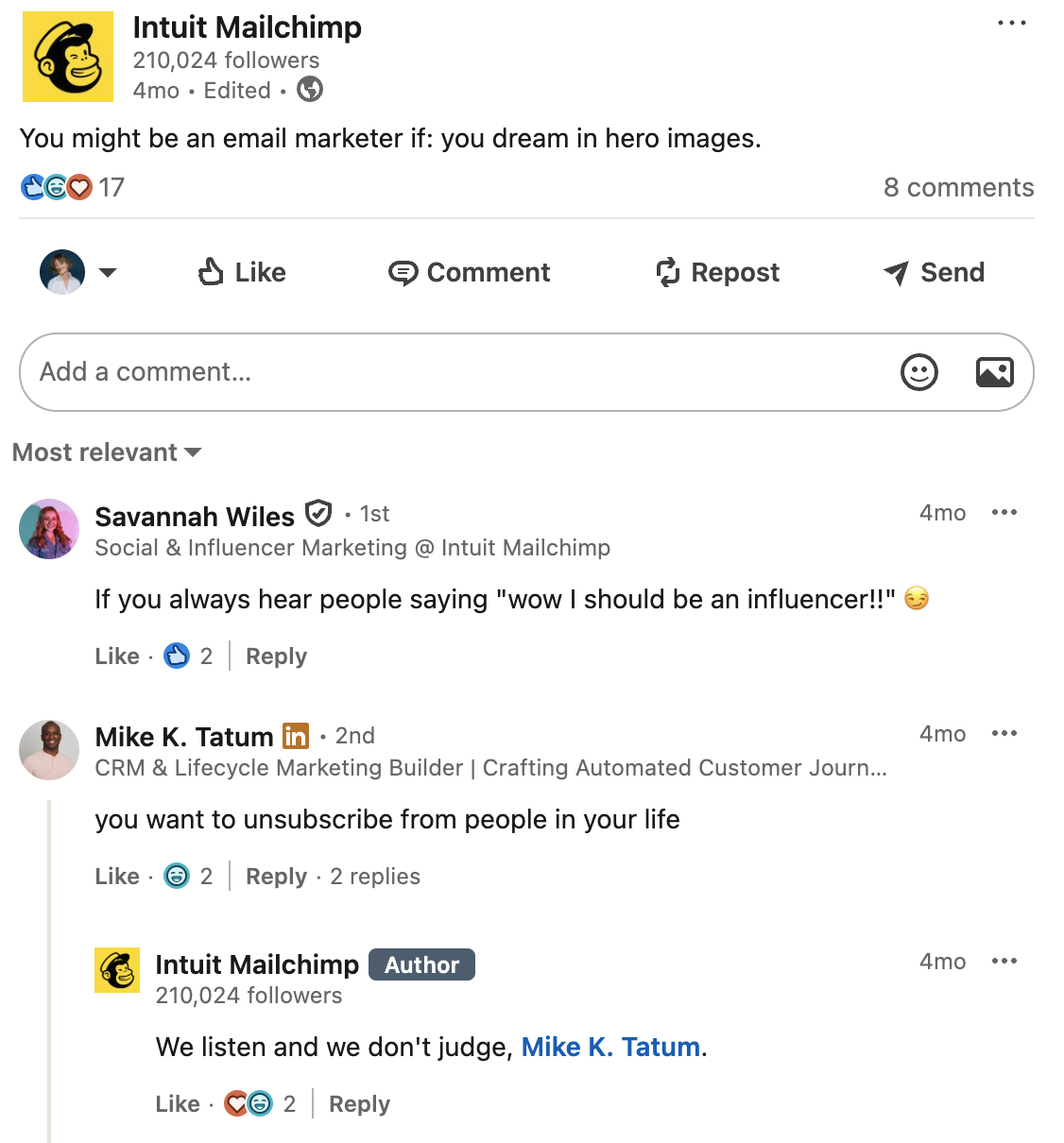The width and height of the screenshot is (1064, 1143).
Task: Click the laughing reaction under Mike's comment
Action: click(177, 876)
